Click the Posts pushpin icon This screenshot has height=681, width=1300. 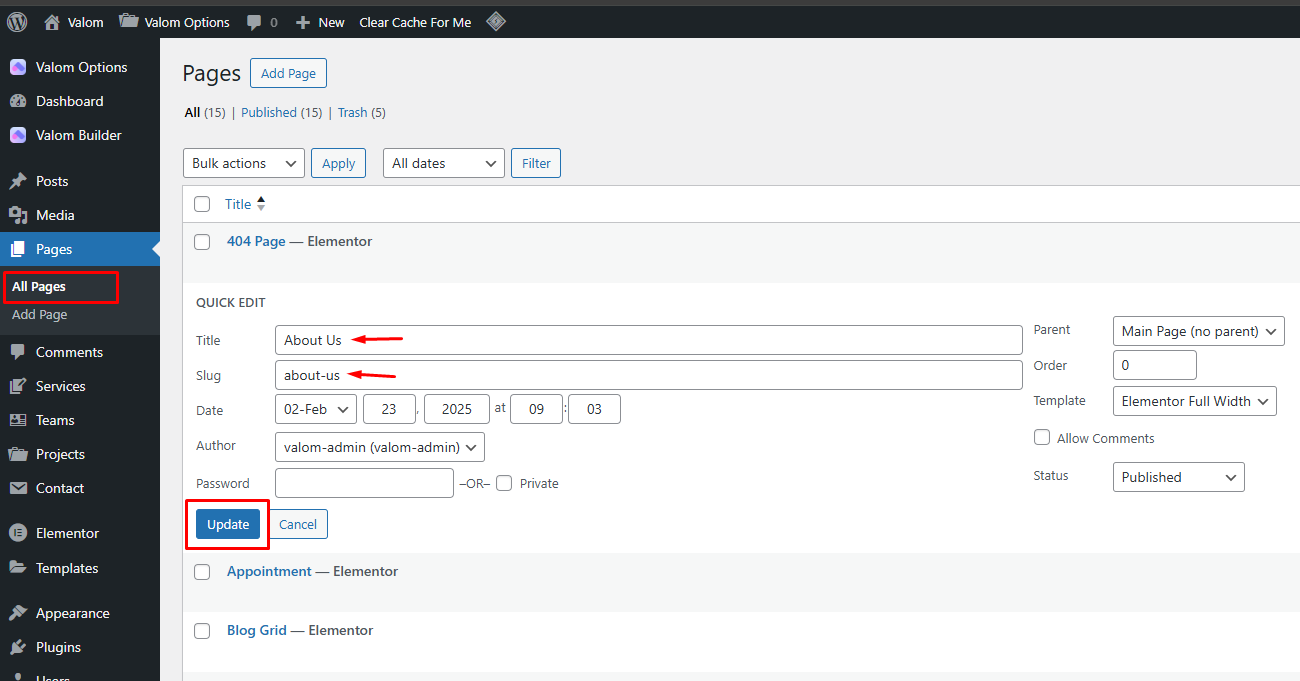point(18,181)
